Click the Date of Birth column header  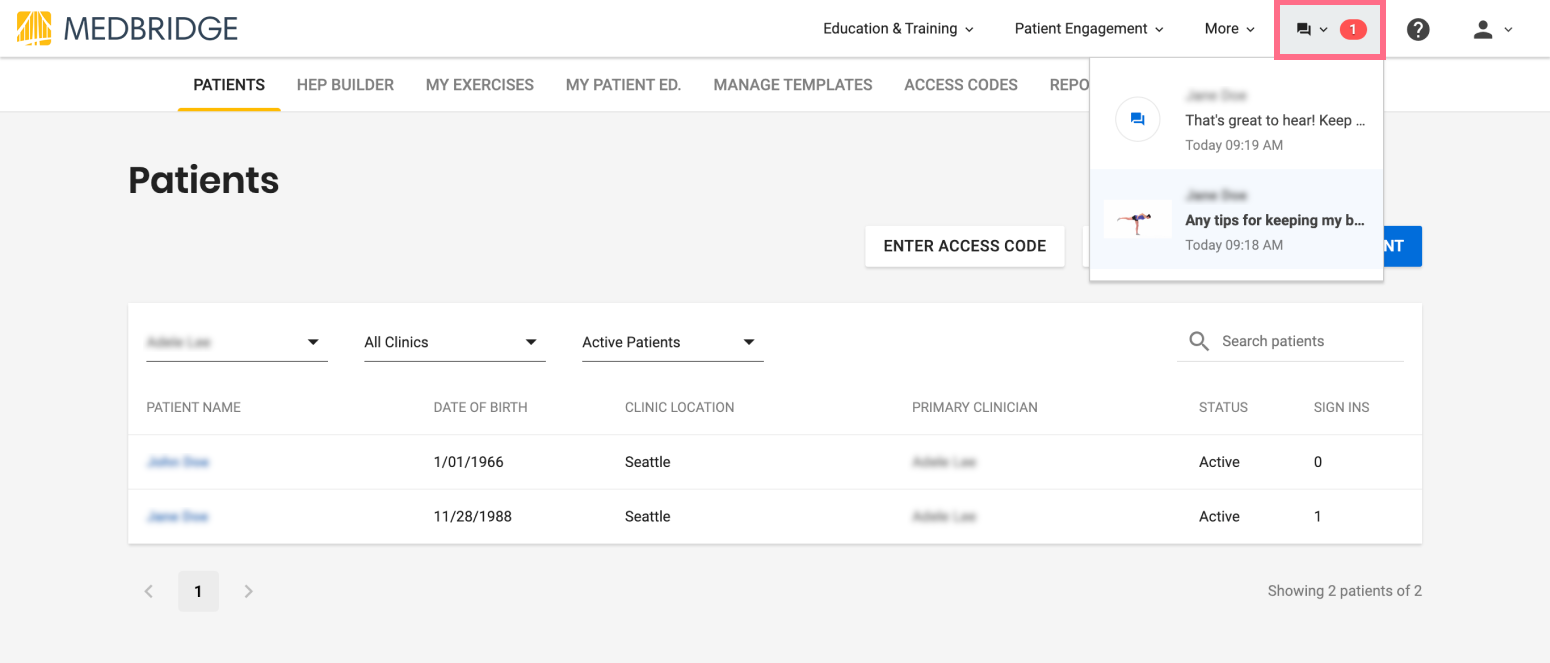(x=480, y=407)
